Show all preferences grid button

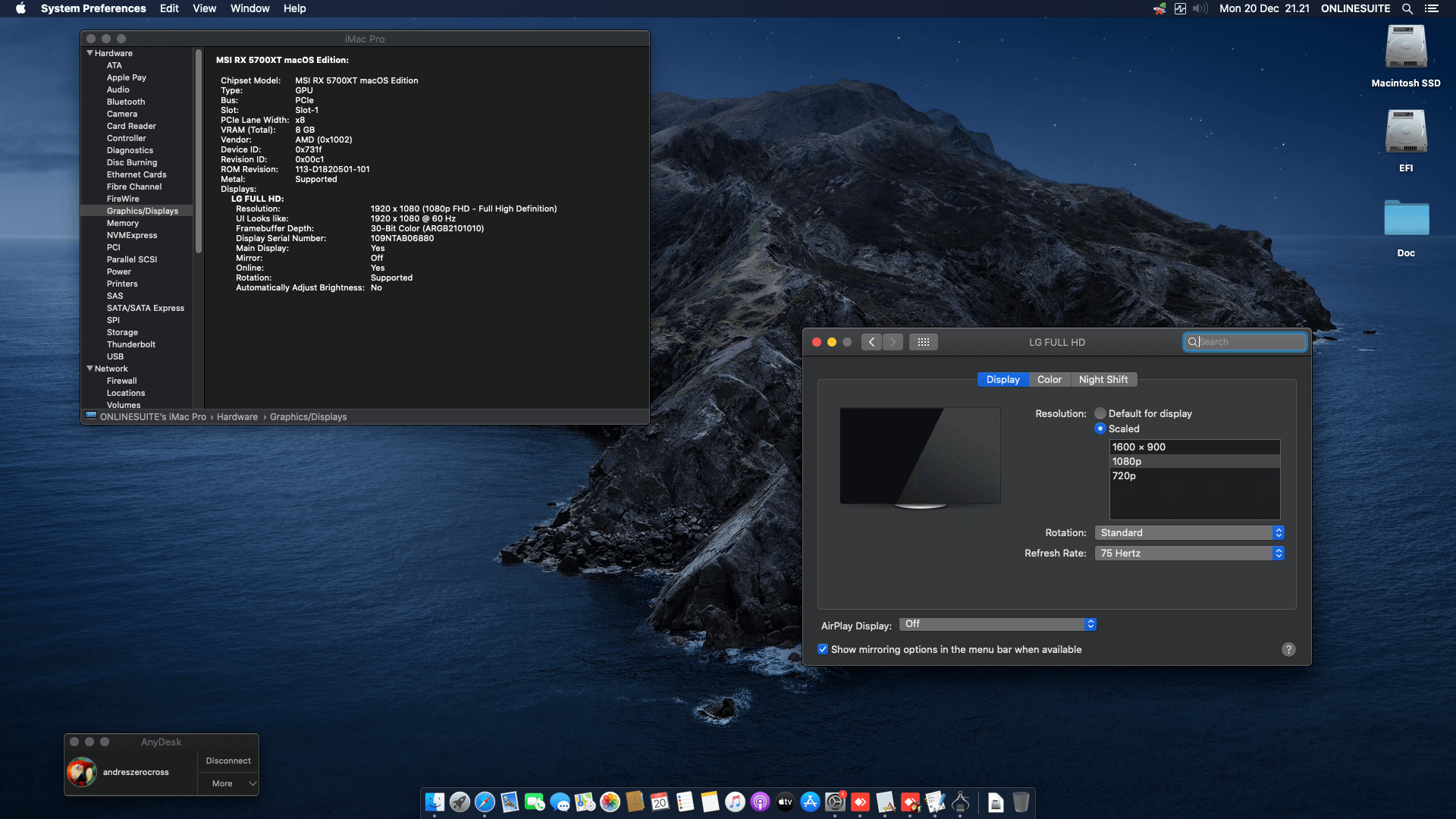pyautogui.click(x=923, y=342)
